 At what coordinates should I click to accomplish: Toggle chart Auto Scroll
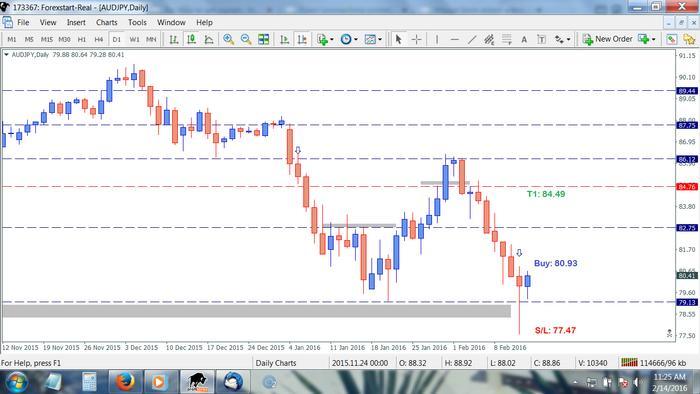(284, 39)
